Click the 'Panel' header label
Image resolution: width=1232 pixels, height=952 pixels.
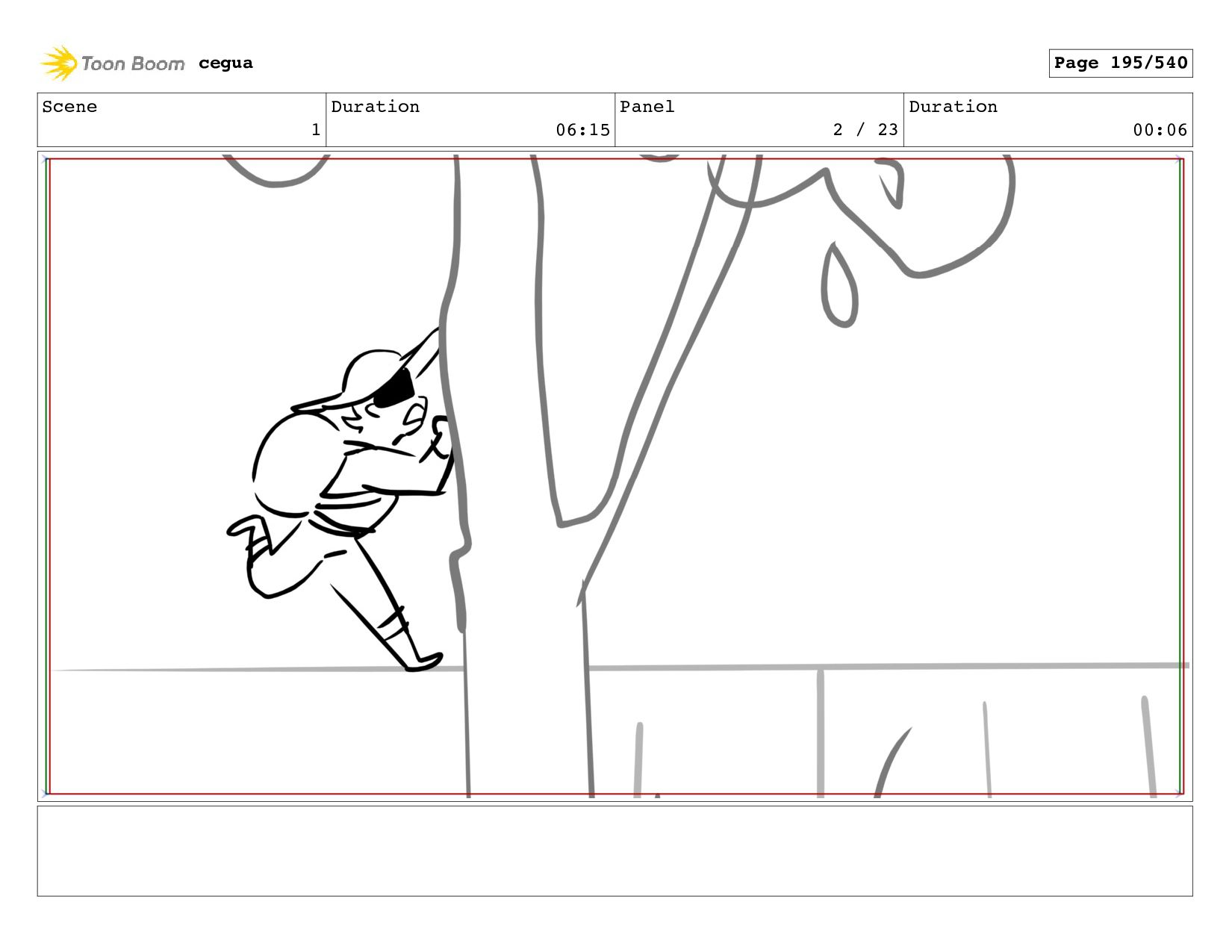(647, 107)
